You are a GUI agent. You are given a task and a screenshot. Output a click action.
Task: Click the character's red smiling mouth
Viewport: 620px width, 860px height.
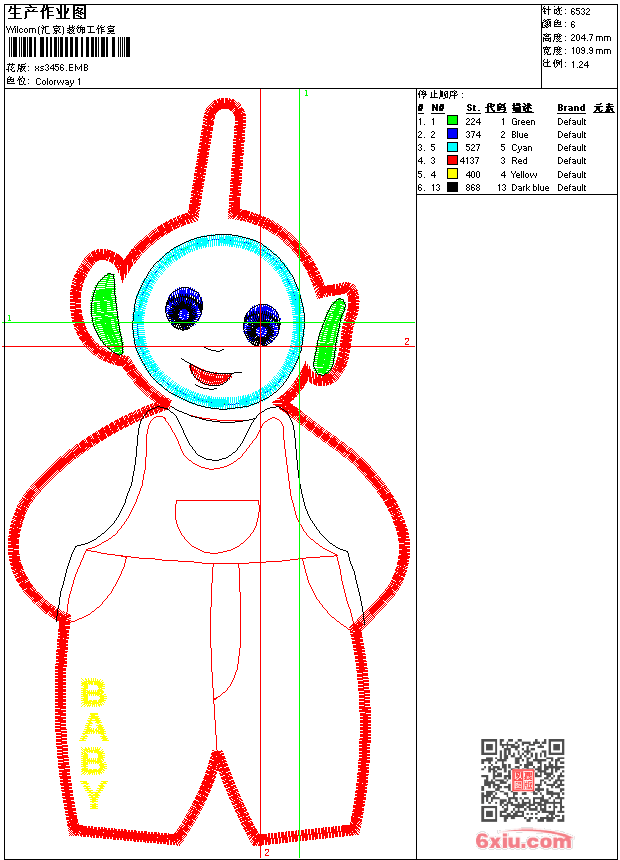click(211, 374)
